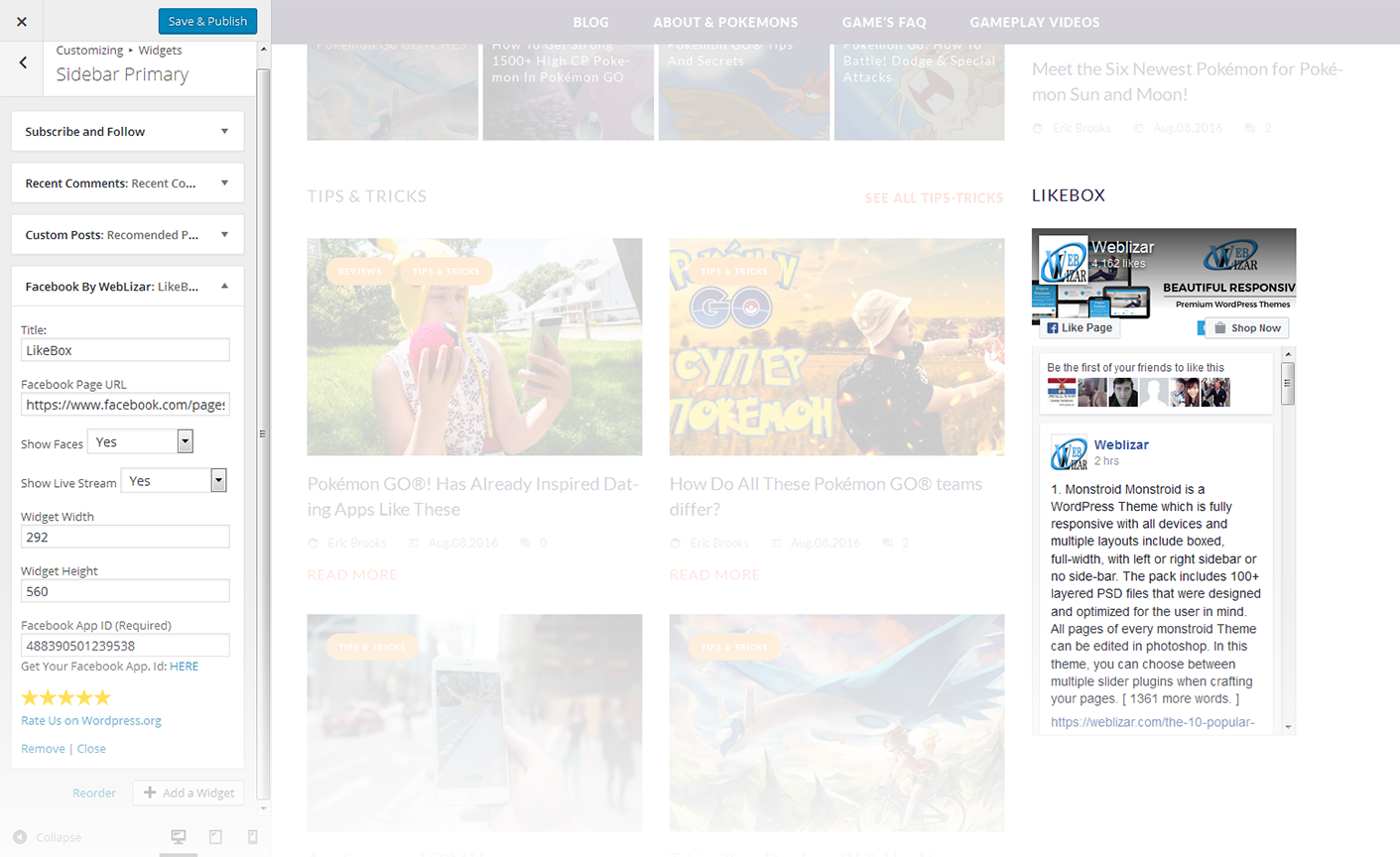This screenshot has height=857, width=1400.
Task: Collapse the Facebook By WebLizar widget
Action: tap(224, 287)
